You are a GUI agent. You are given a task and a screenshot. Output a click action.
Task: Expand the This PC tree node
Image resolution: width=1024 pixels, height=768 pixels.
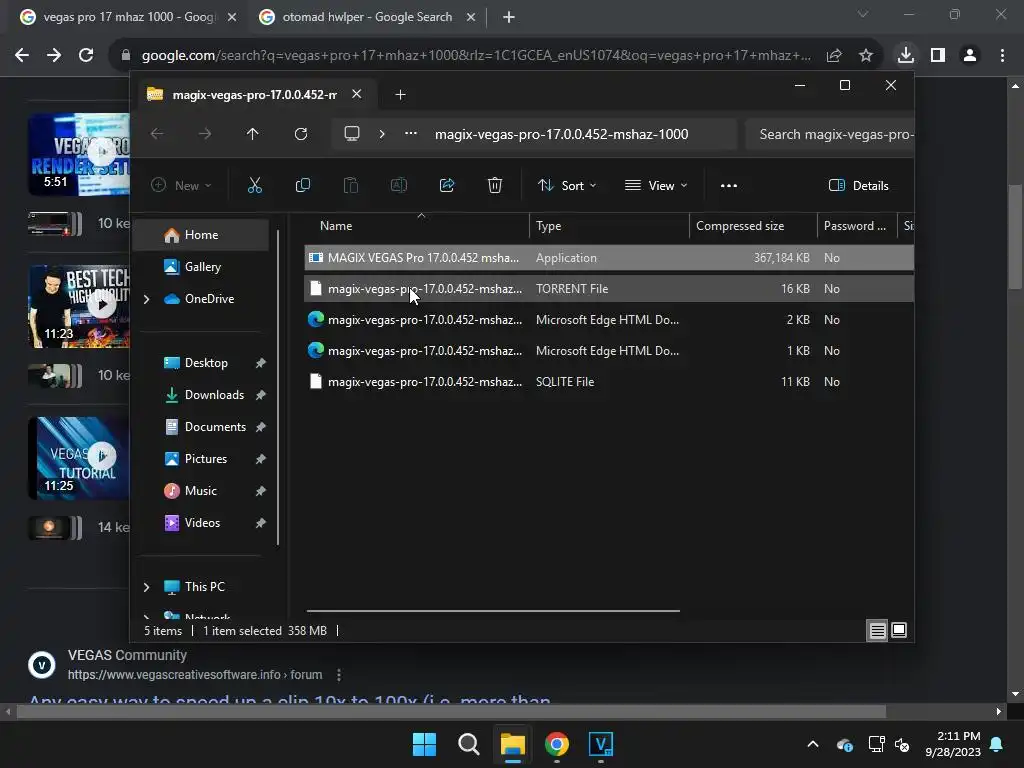coord(146,587)
